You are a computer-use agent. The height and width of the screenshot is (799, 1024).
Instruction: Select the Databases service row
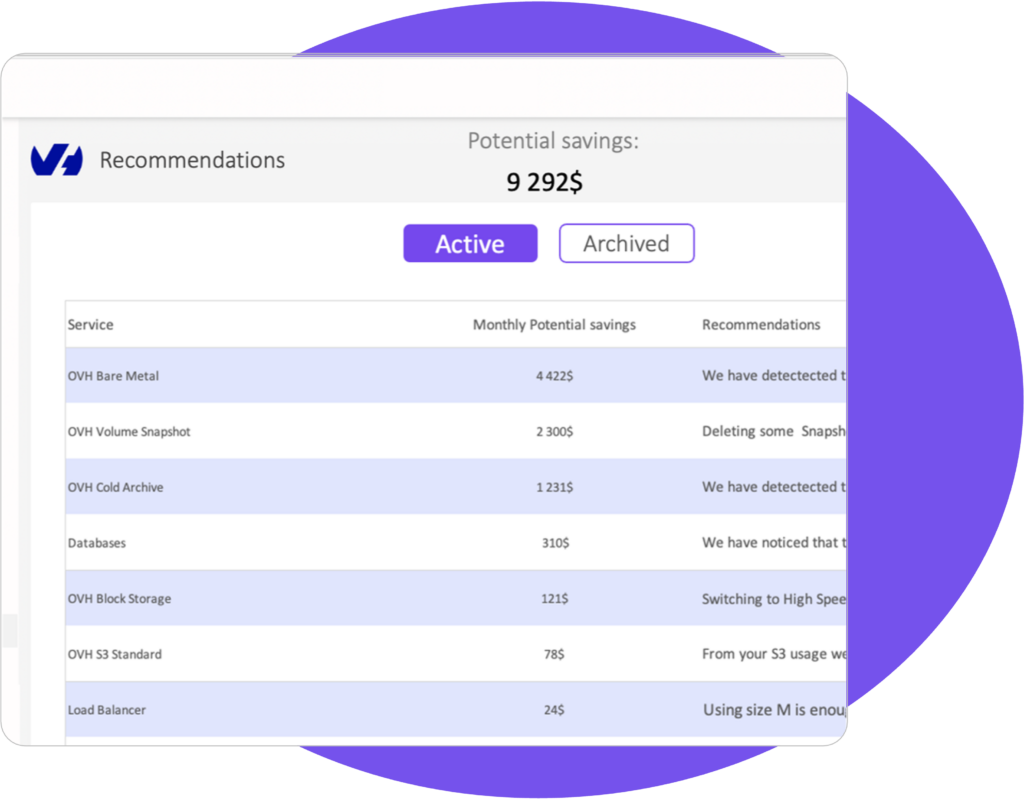[456, 542]
